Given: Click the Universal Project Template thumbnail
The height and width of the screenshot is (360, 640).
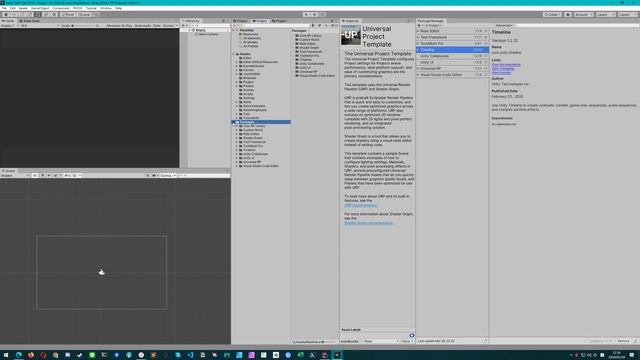Looking at the screenshot, I should tap(351, 36).
